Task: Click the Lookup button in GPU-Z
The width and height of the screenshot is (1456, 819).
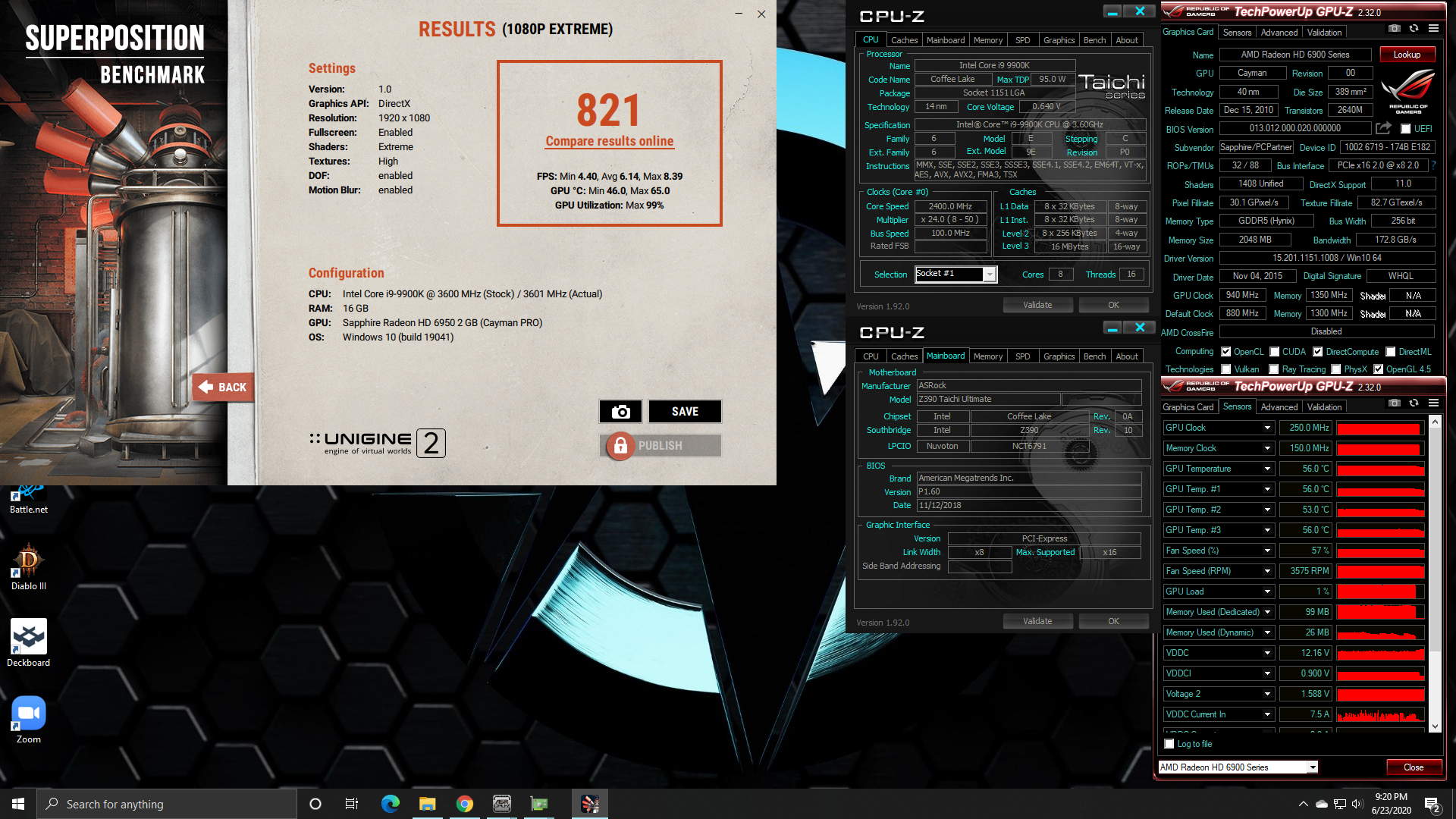Action: tap(1407, 55)
